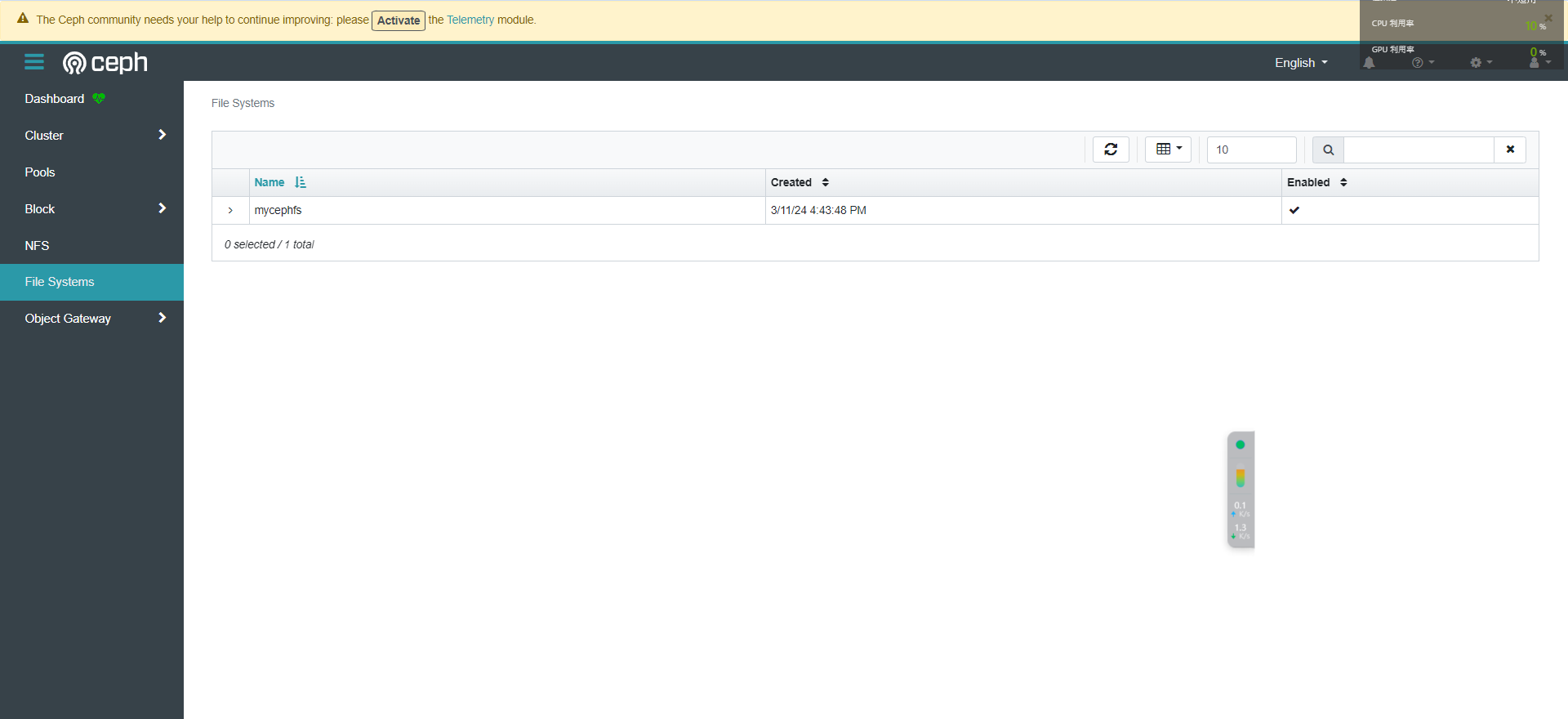
Task: Open the Telemetry link
Action: pyautogui.click(x=470, y=20)
